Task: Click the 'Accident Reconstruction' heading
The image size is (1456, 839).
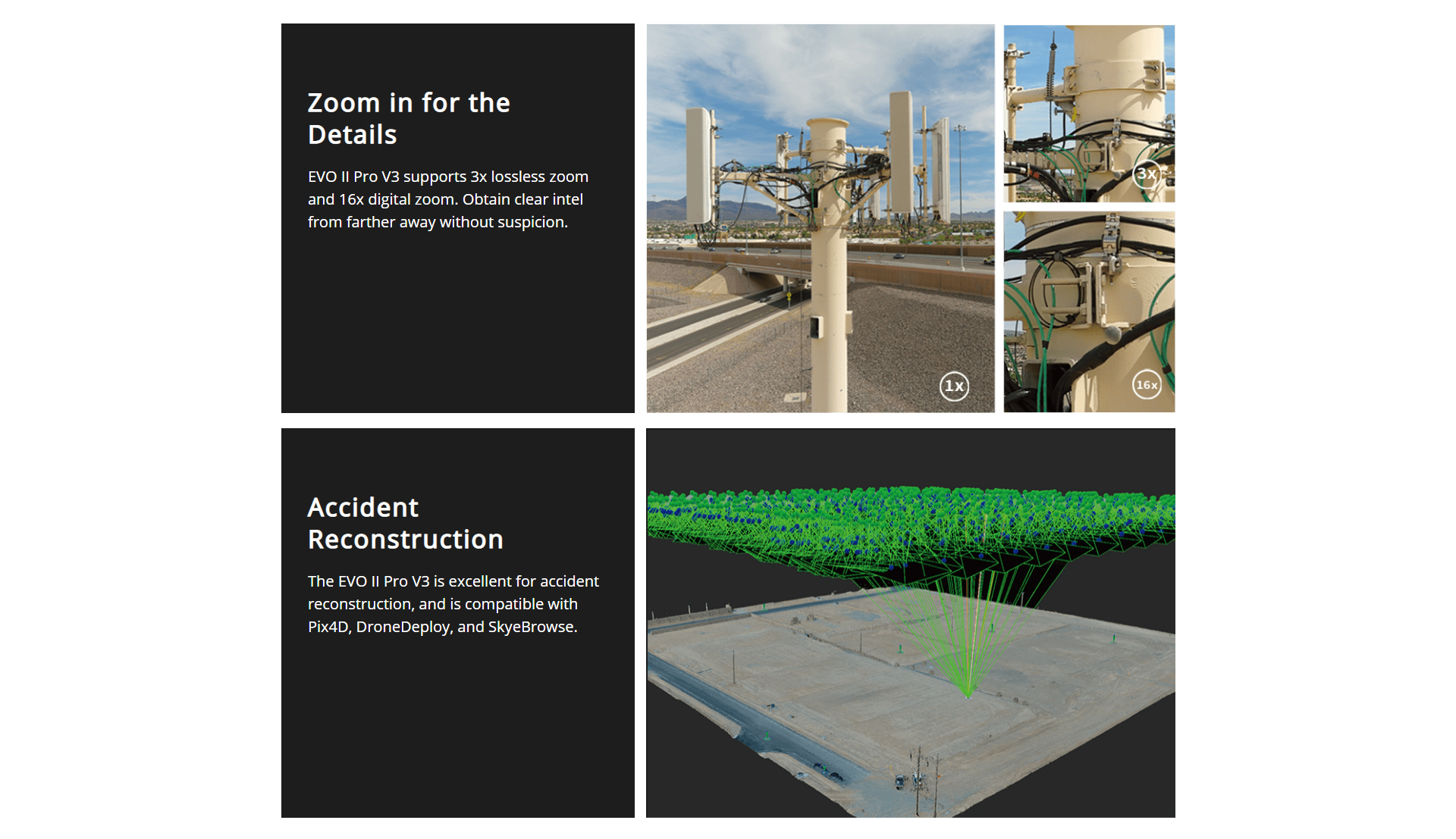Action: click(406, 523)
